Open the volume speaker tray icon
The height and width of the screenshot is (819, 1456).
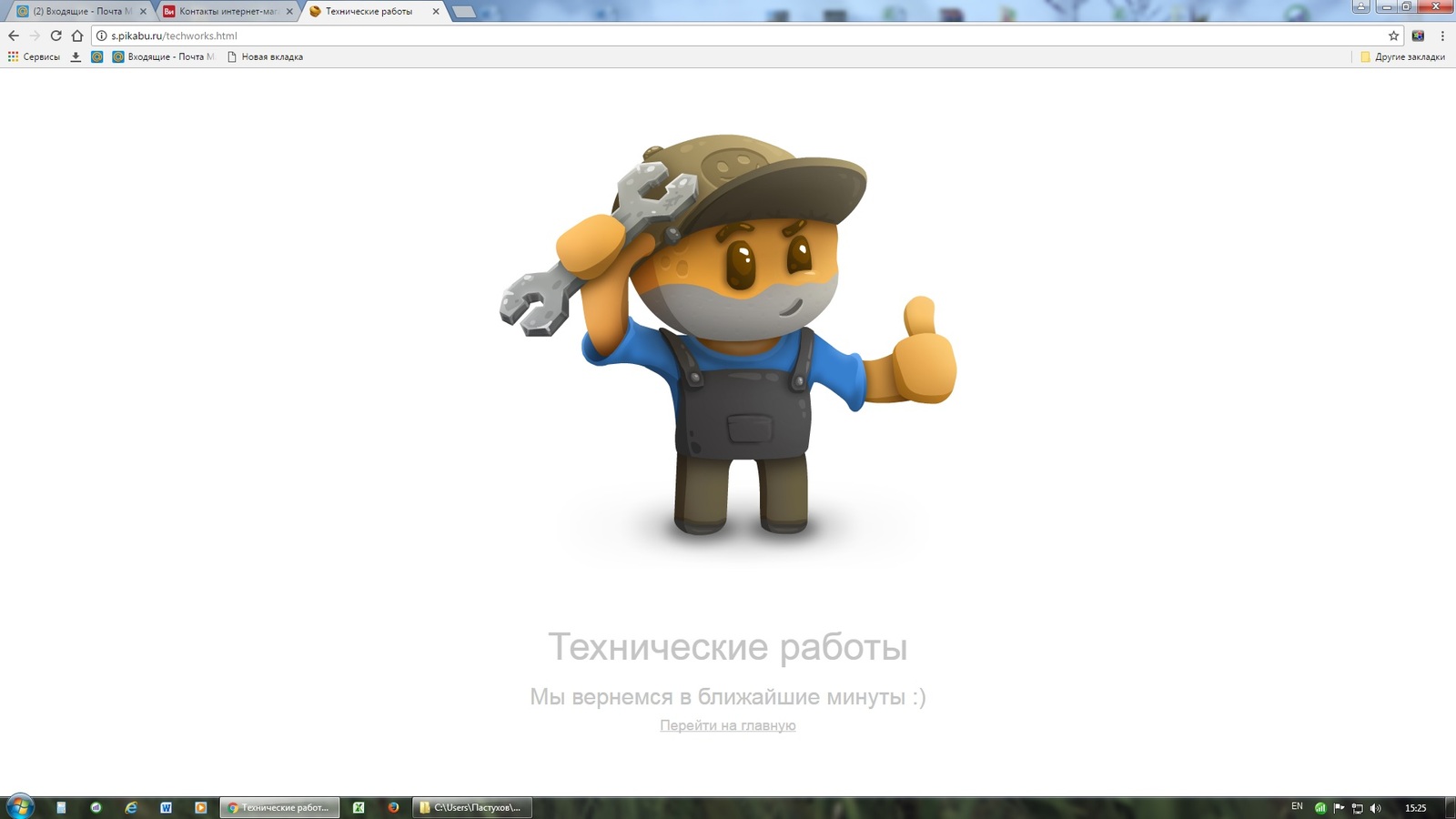click(x=1375, y=807)
